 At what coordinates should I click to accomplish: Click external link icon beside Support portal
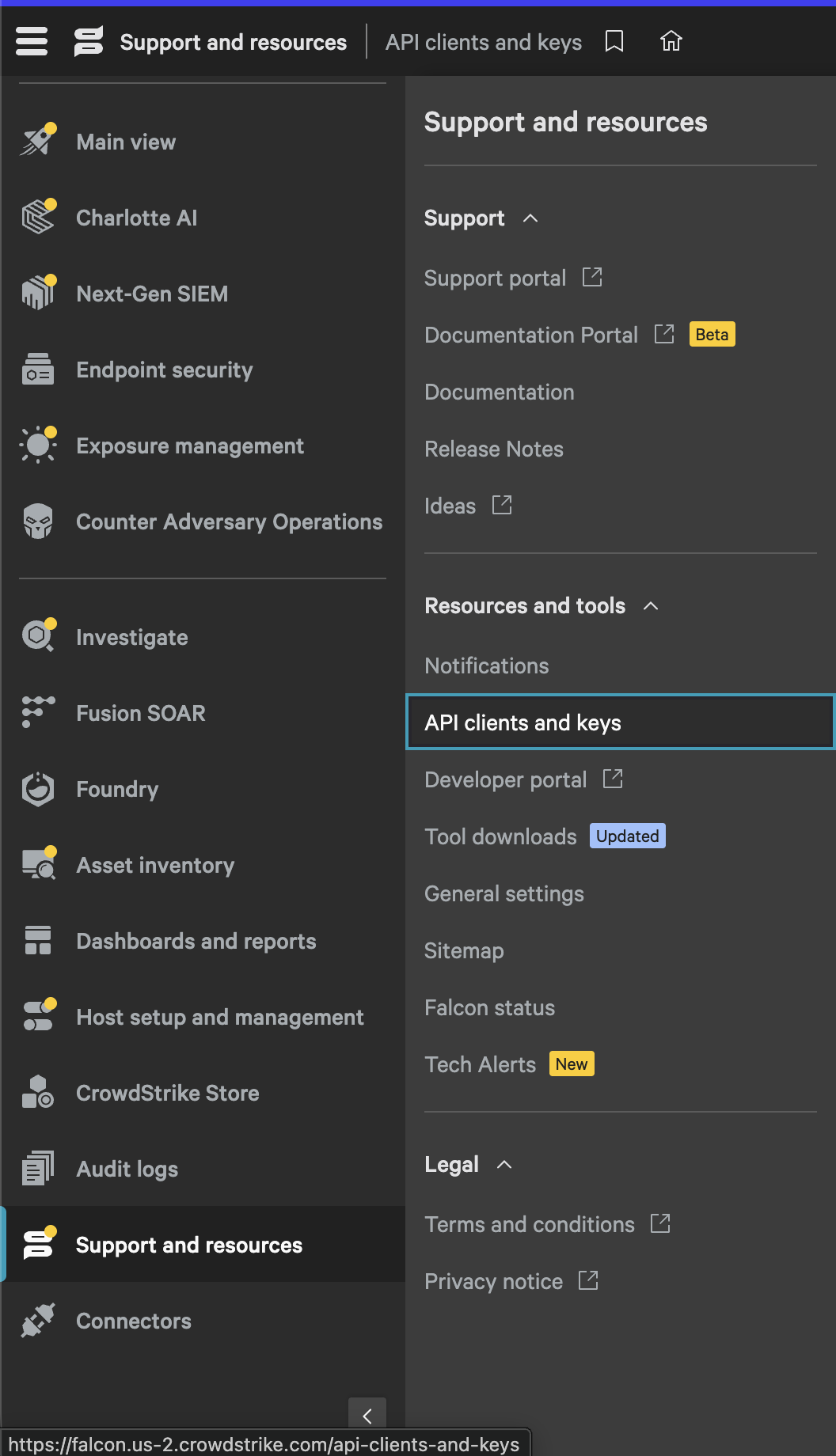pyautogui.click(x=592, y=277)
